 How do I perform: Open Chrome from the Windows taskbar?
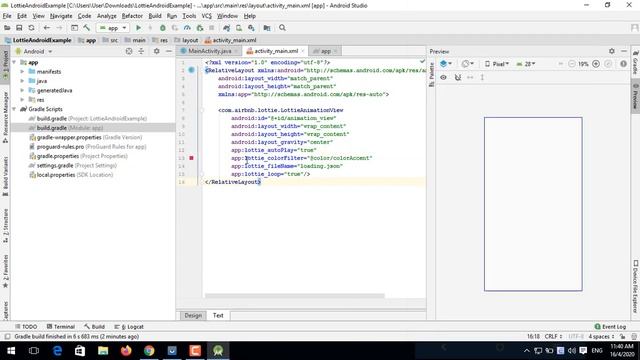(149, 351)
